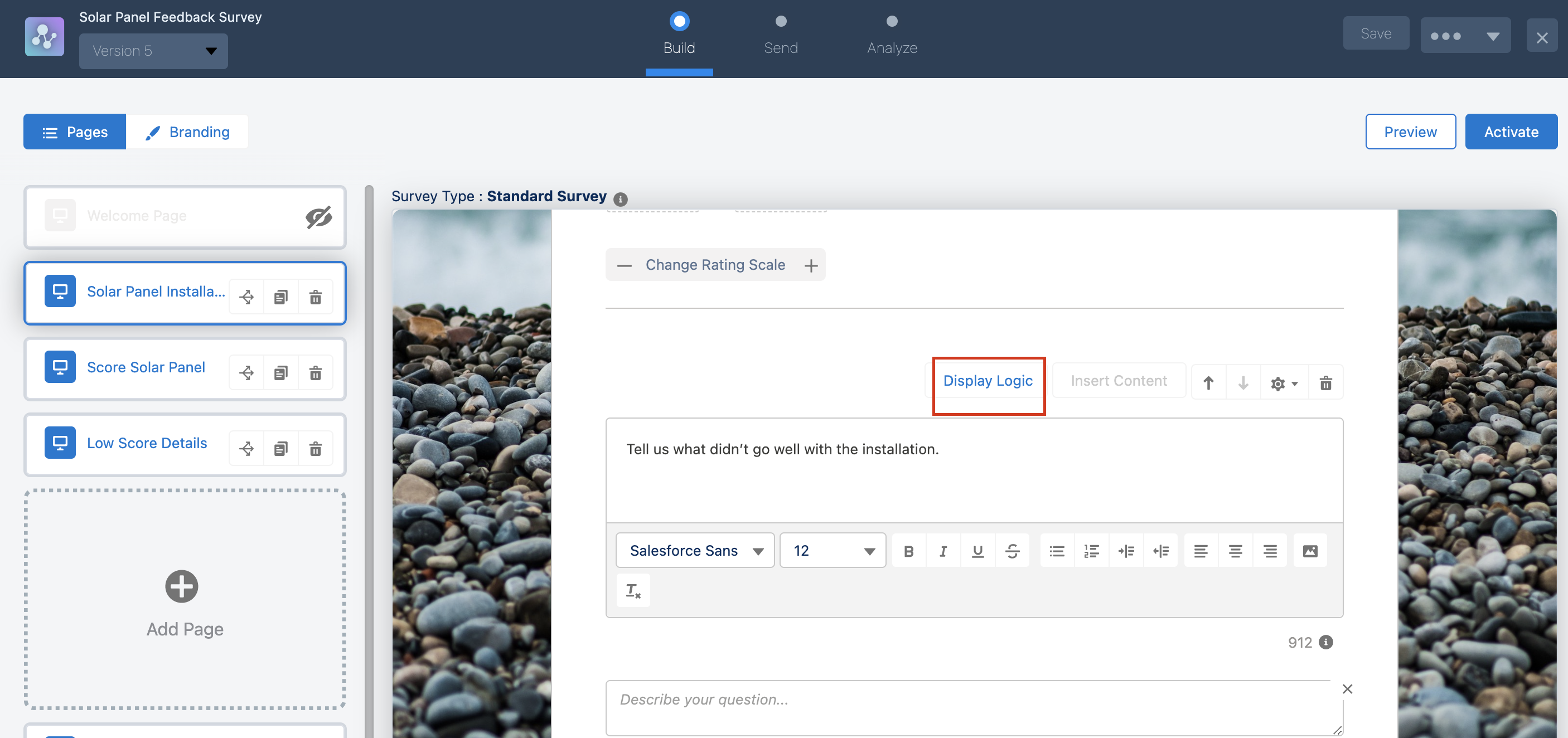Click the Bold formatting icon
Viewport: 1568px width, 738px height.
[908, 551]
